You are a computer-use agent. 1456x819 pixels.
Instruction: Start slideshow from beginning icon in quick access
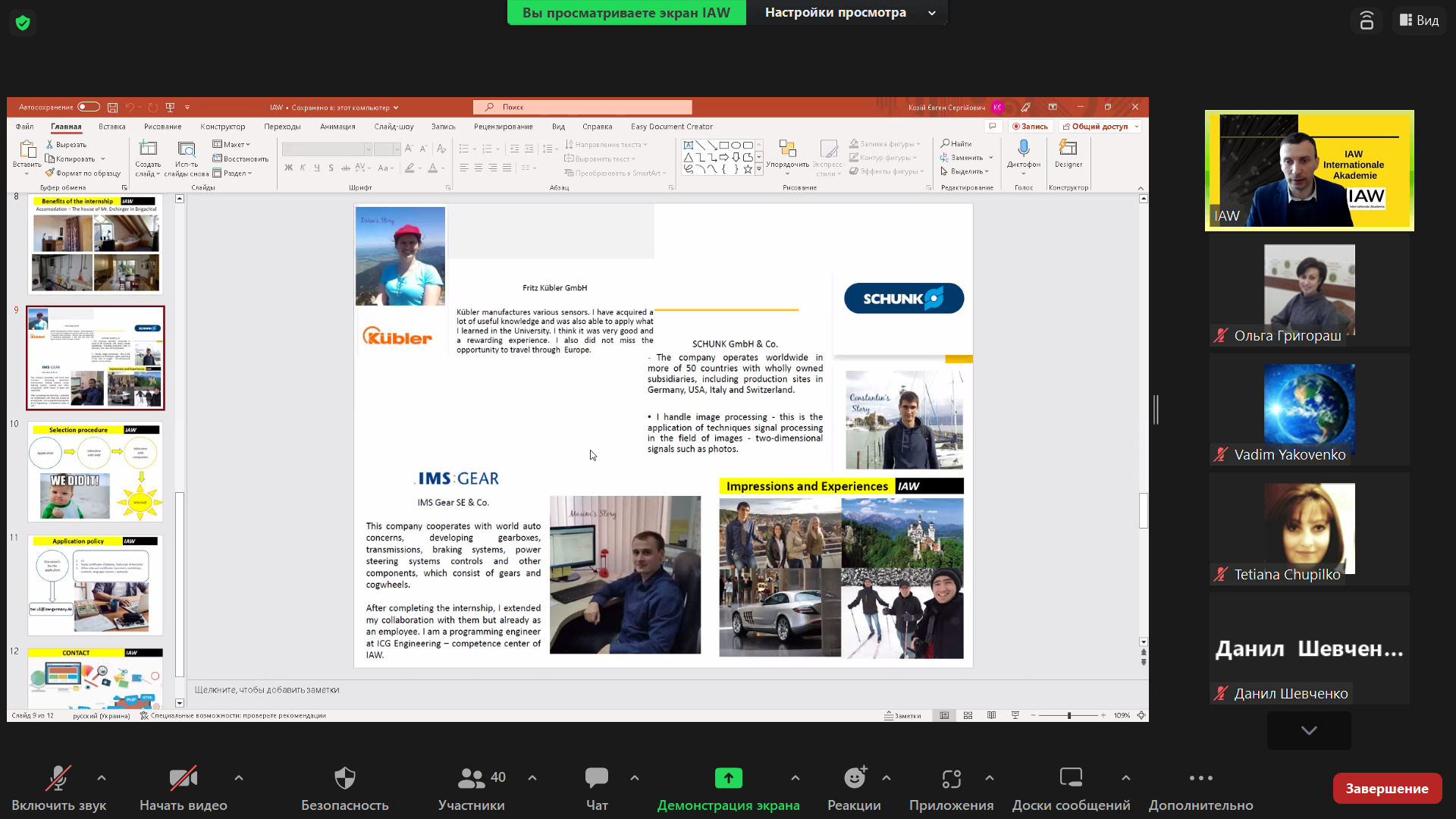pos(170,107)
